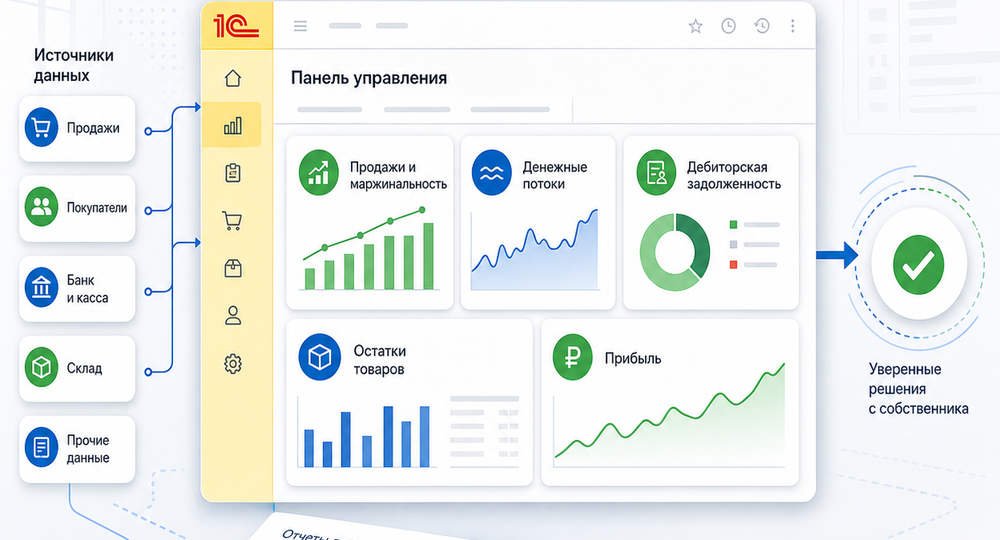Click the Остатки товаров cube icon
1000x540 pixels.
tap(320, 357)
